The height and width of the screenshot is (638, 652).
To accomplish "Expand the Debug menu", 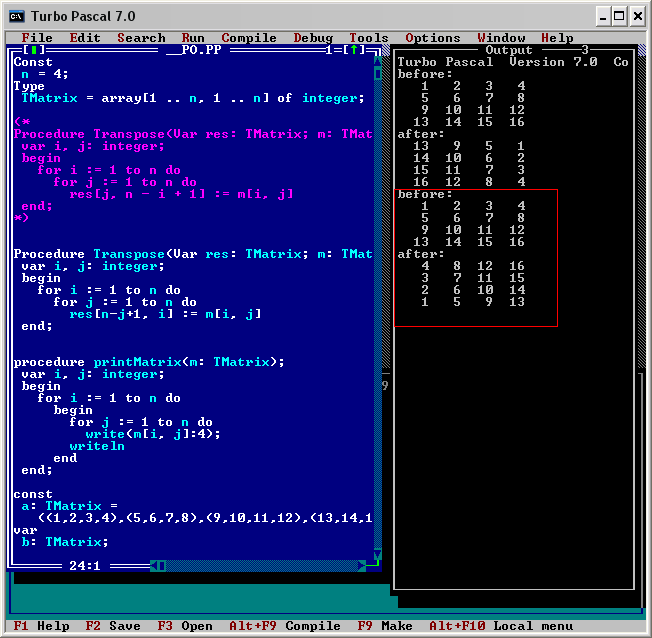I will (313, 38).
